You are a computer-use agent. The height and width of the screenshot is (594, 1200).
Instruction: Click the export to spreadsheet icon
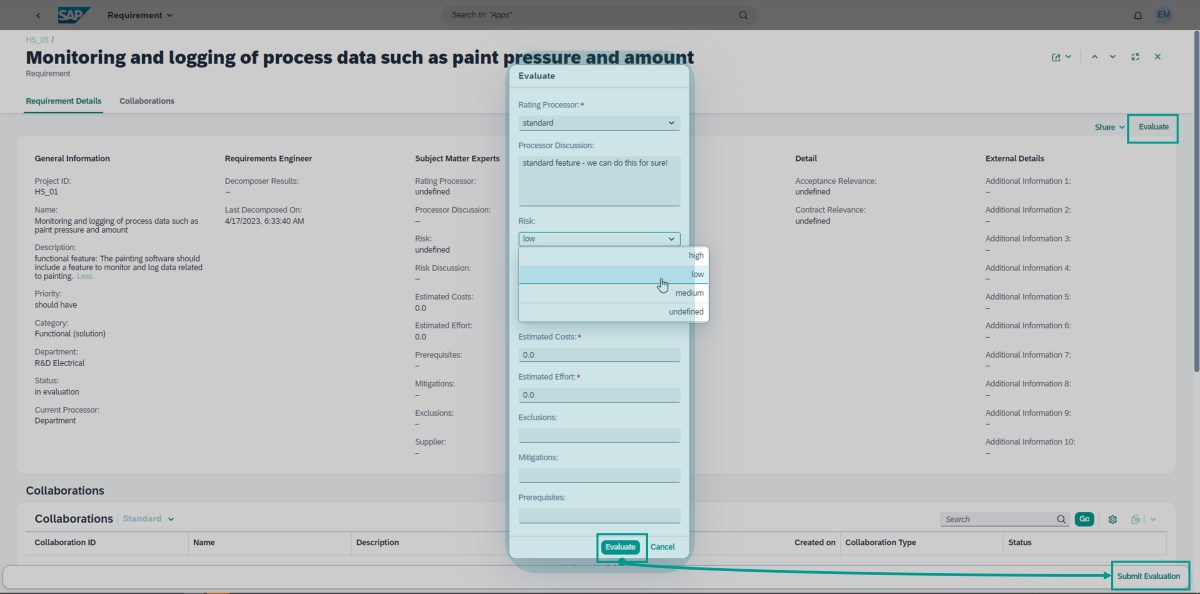(x=1136, y=519)
